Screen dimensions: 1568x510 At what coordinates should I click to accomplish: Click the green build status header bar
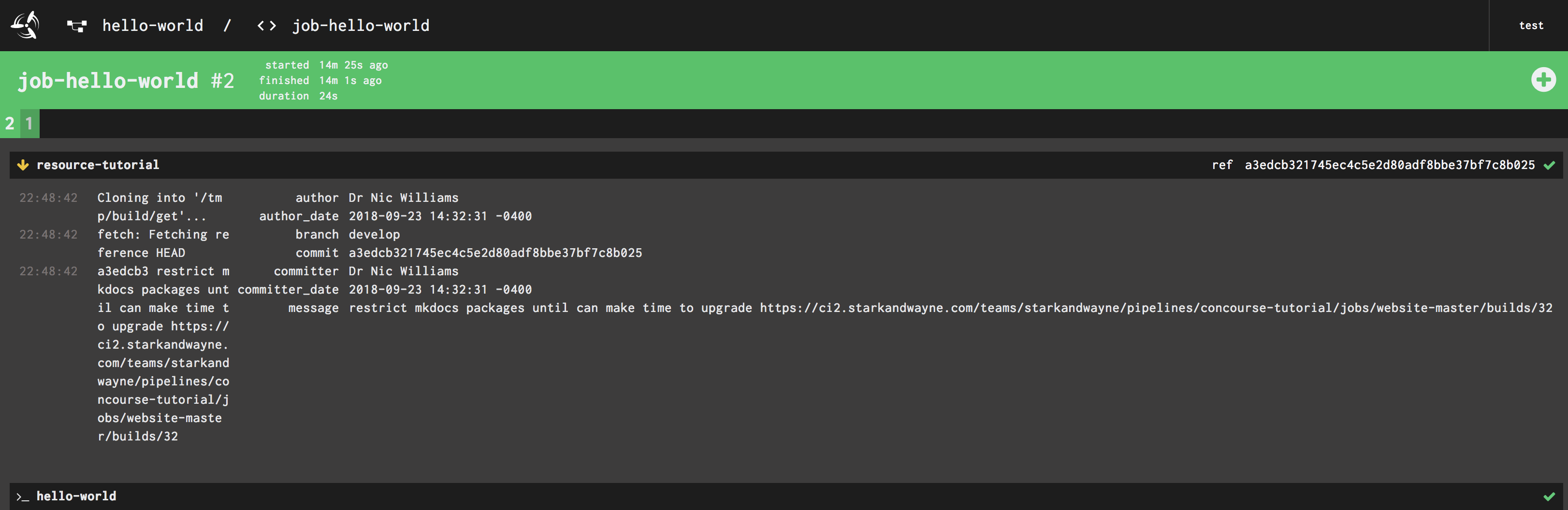pos(730,79)
